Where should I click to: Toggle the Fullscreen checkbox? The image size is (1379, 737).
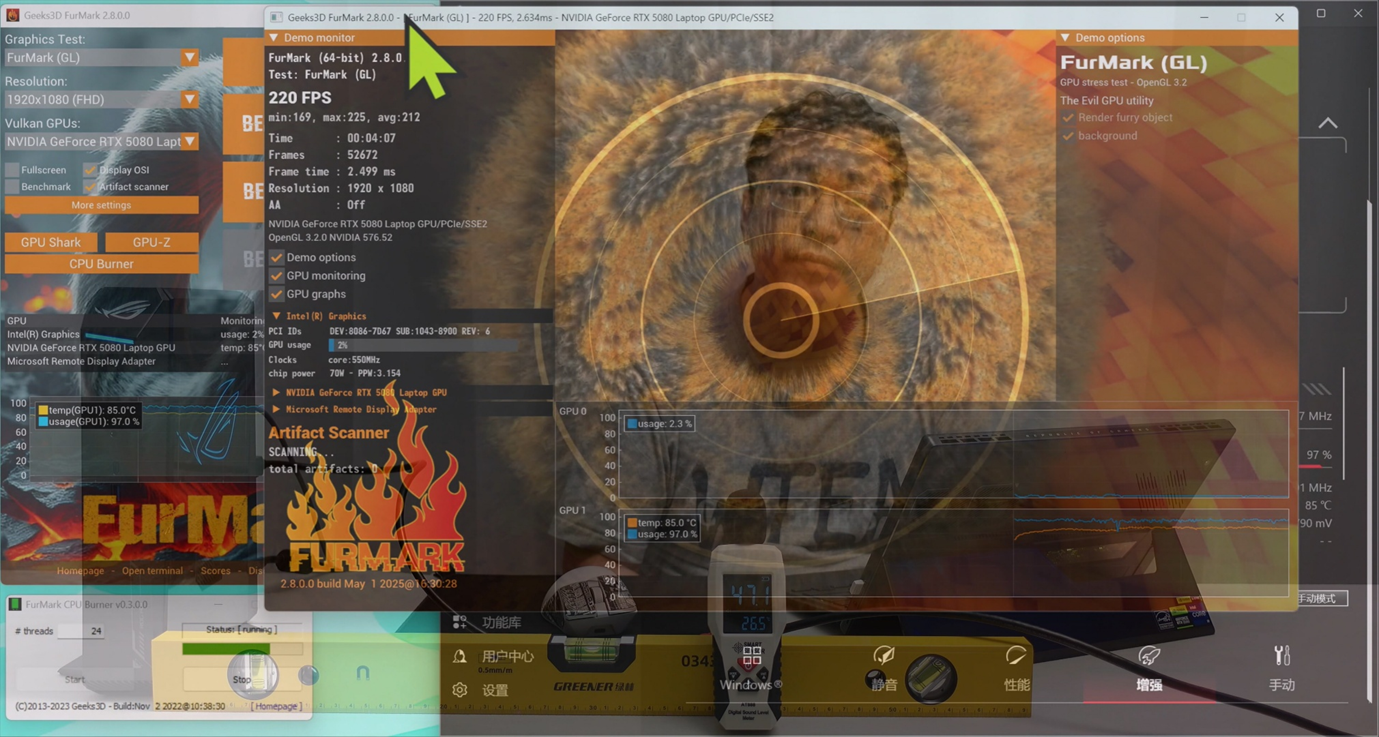[x=12, y=170]
